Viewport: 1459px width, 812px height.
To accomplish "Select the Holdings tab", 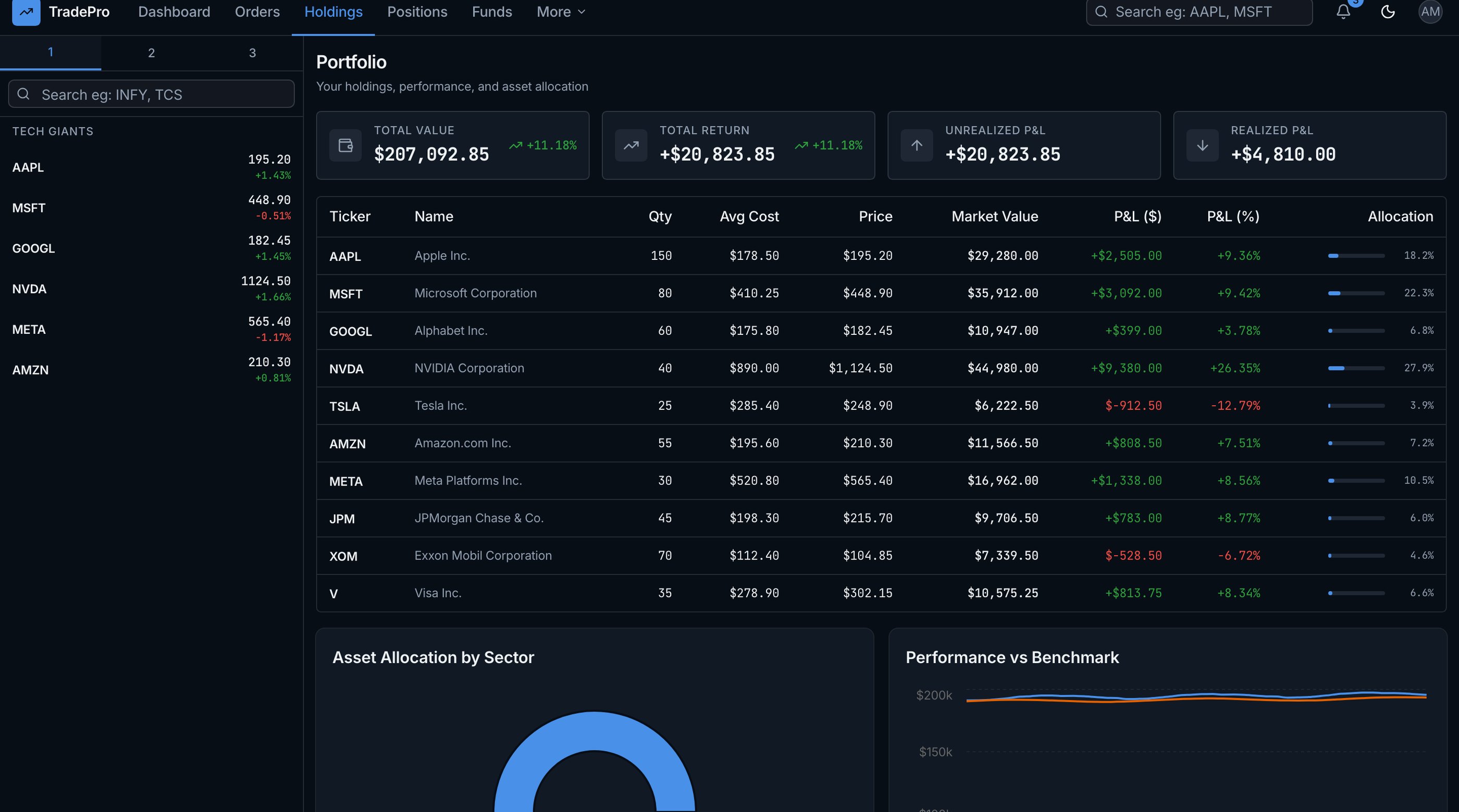I will tap(333, 12).
